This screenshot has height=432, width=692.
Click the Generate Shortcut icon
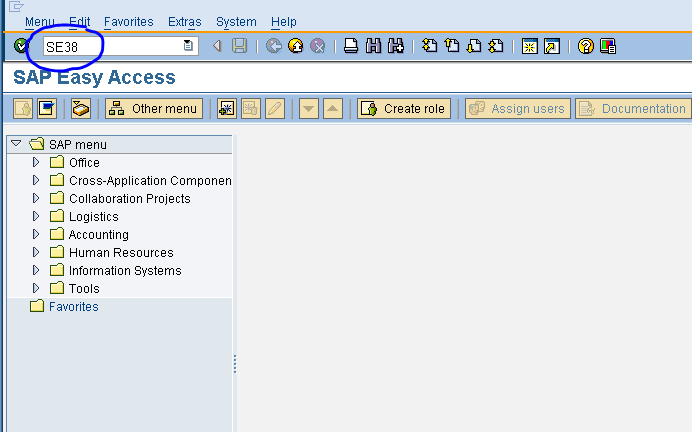pos(552,46)
